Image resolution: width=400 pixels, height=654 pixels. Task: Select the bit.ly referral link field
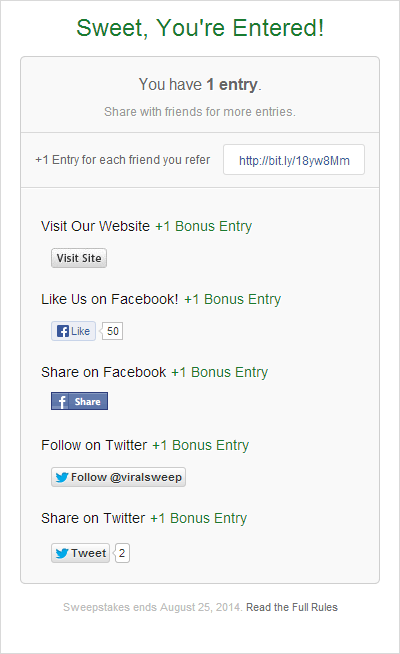coord(294,160)
